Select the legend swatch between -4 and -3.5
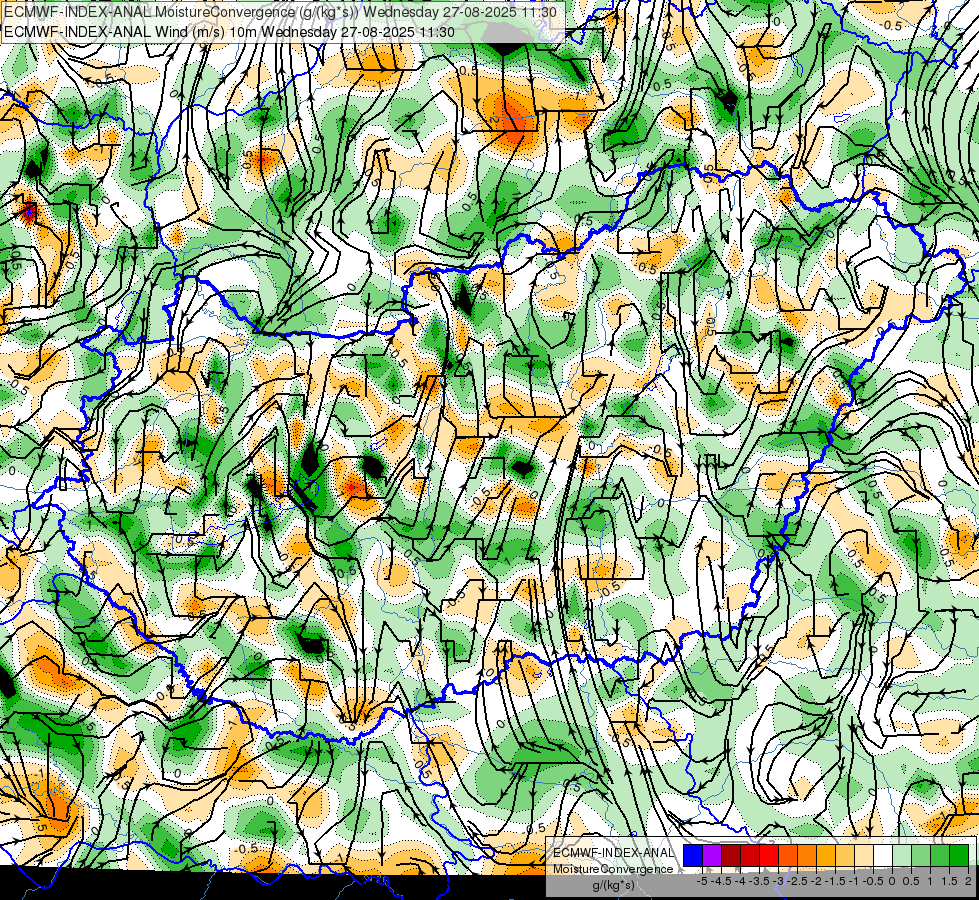The image size is (979, 900). (750, 856)
